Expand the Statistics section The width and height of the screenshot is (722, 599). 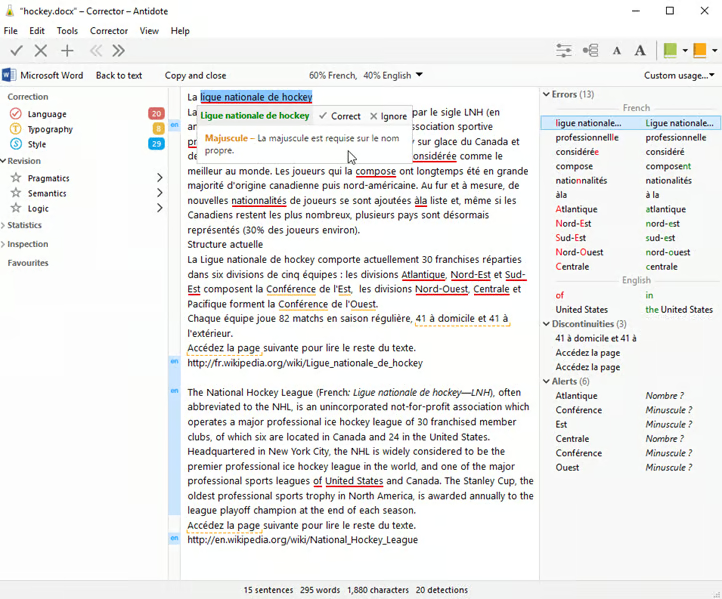25,225
